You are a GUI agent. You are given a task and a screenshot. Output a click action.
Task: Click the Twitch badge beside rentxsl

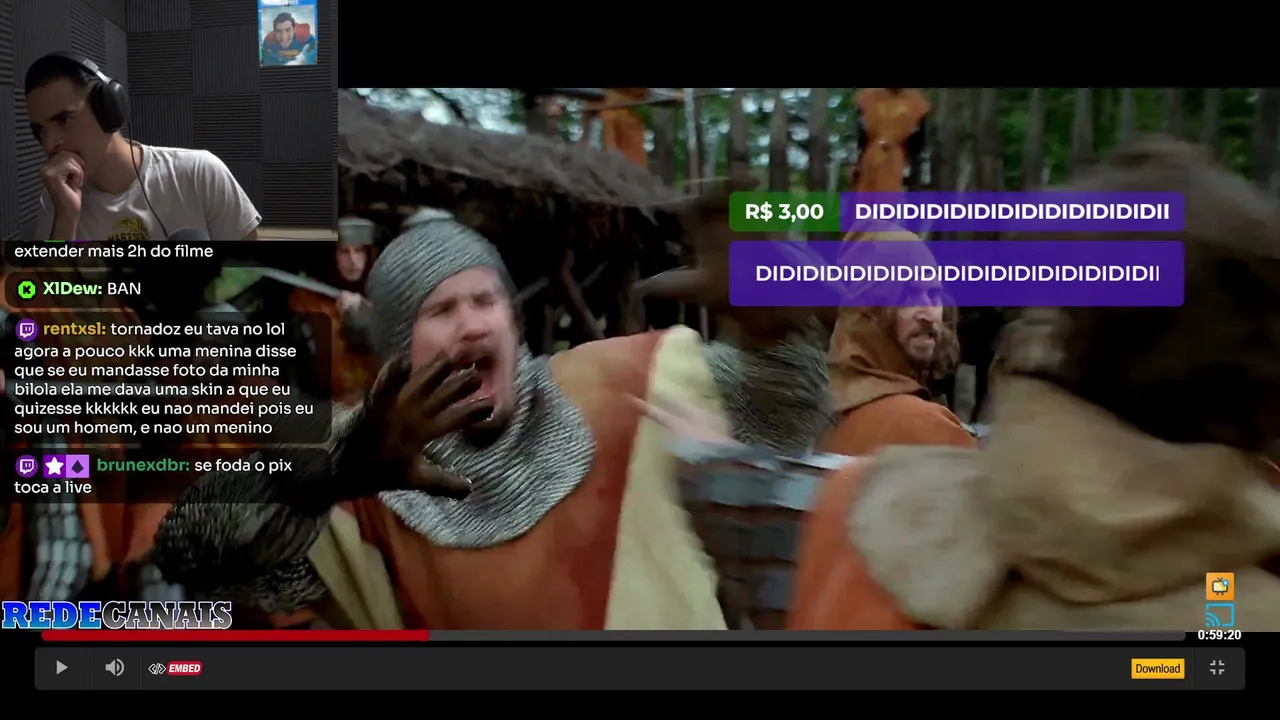click(27, 329)
